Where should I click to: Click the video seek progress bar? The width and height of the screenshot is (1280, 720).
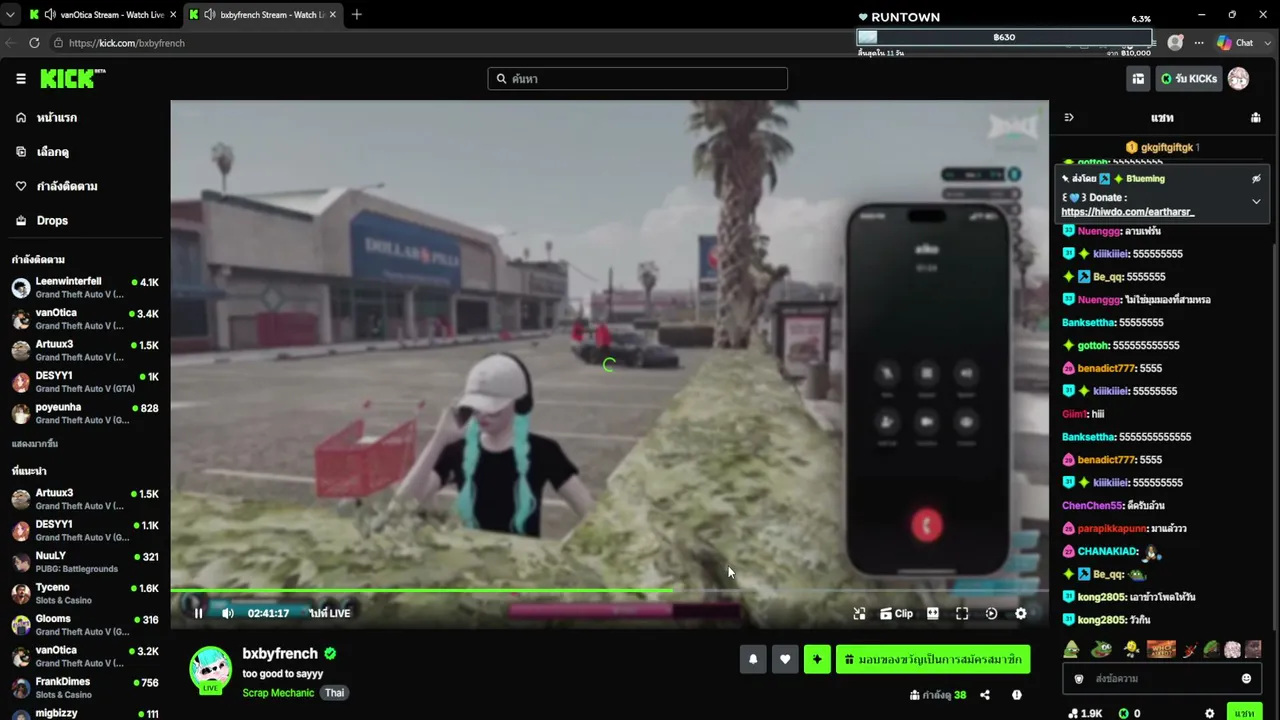[609, 591]
